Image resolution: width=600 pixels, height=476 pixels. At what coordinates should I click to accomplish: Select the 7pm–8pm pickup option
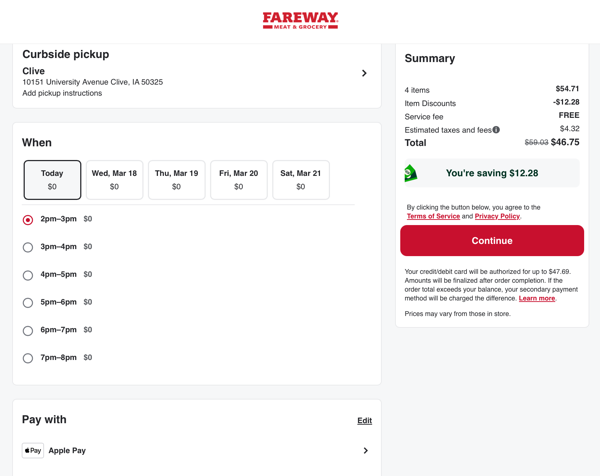[x=28, y=358]
